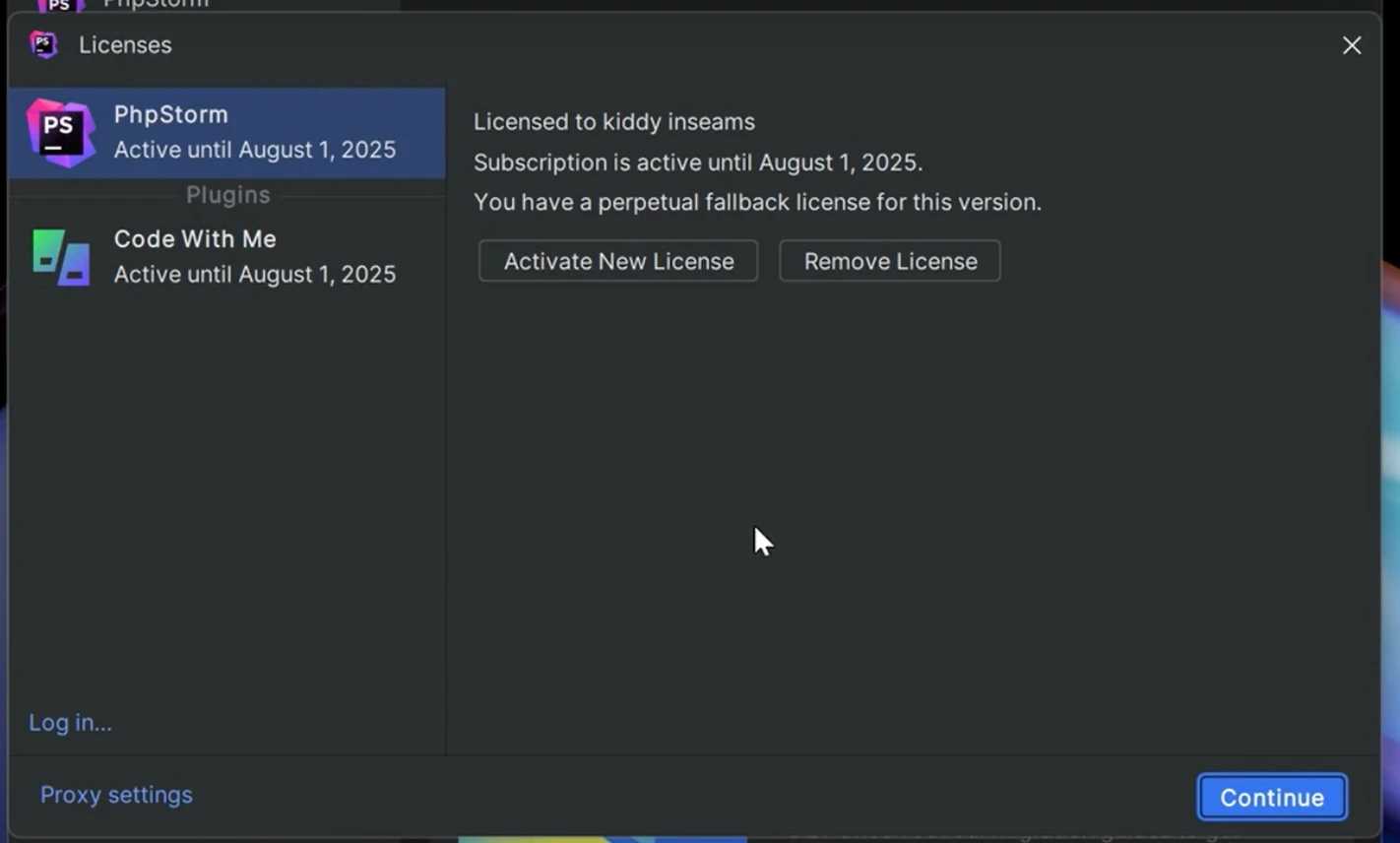Click the perpetual fallback license text
Screen dimensions: 1400x843
point(757,202)
